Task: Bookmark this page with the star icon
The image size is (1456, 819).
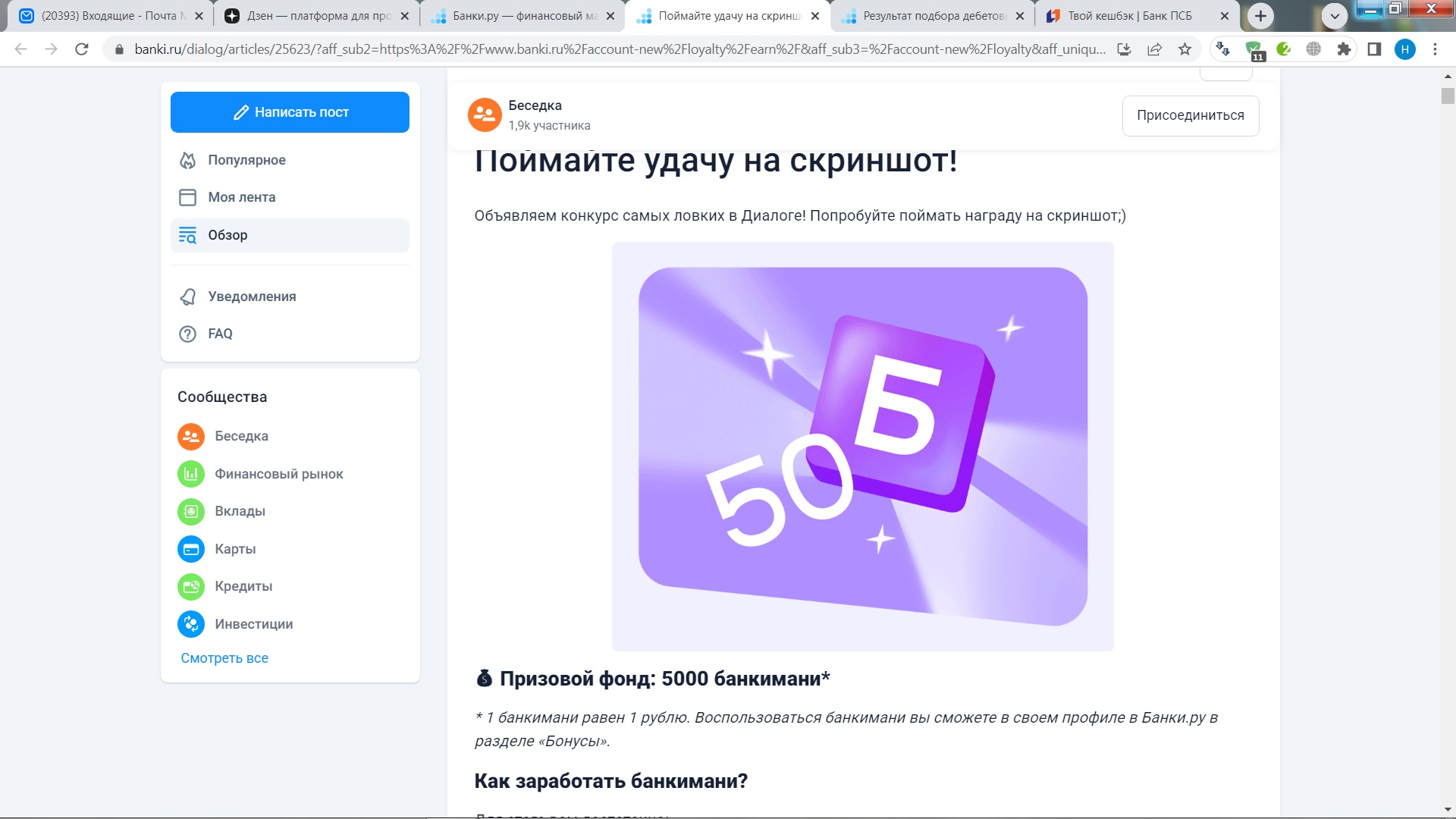Action: click(1185, 49)
